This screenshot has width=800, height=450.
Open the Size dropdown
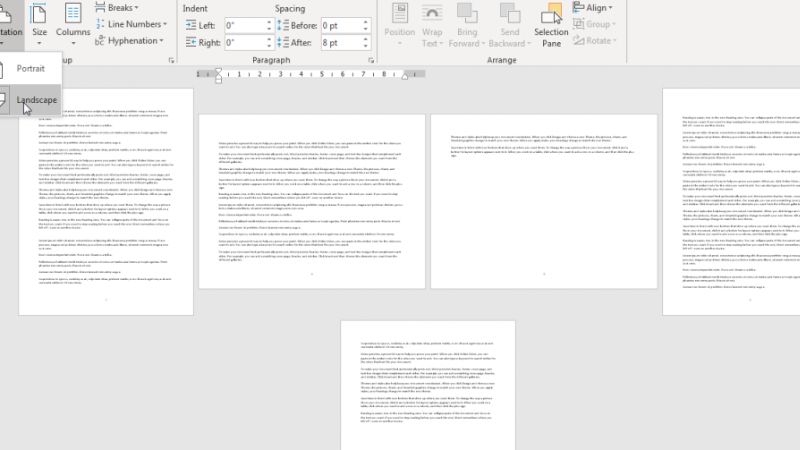[x=39, y=26]
